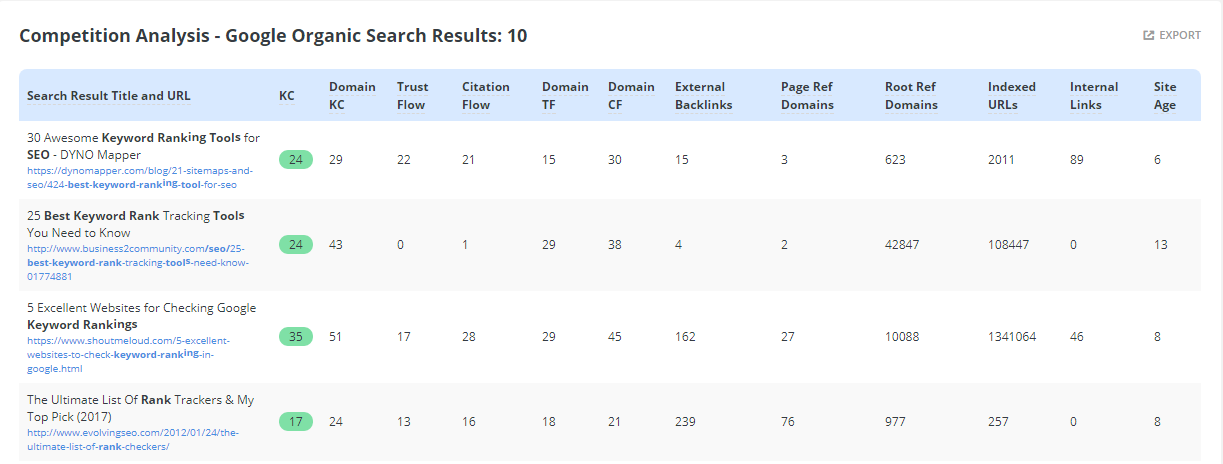Sort by Site Age column header
The width and height of the screenshot is (1223, 464).
point(1165,96)
